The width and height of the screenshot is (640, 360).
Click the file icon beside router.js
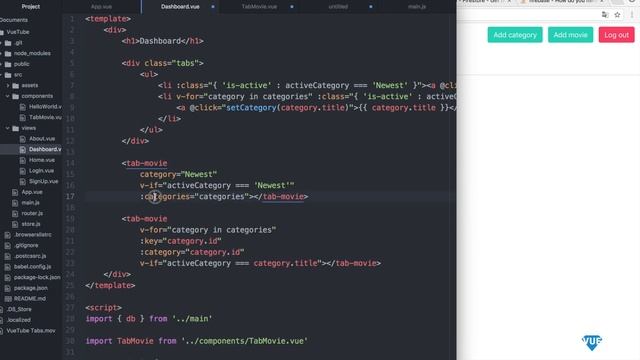15,213
